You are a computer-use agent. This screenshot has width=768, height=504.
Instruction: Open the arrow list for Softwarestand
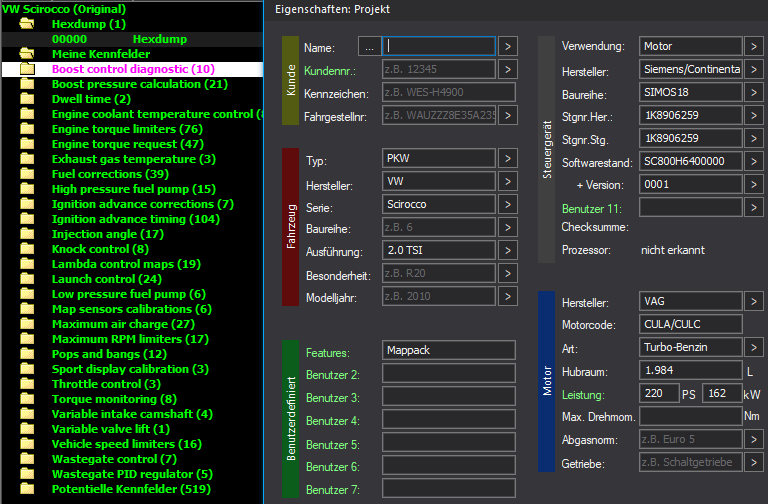pos(754,162)
